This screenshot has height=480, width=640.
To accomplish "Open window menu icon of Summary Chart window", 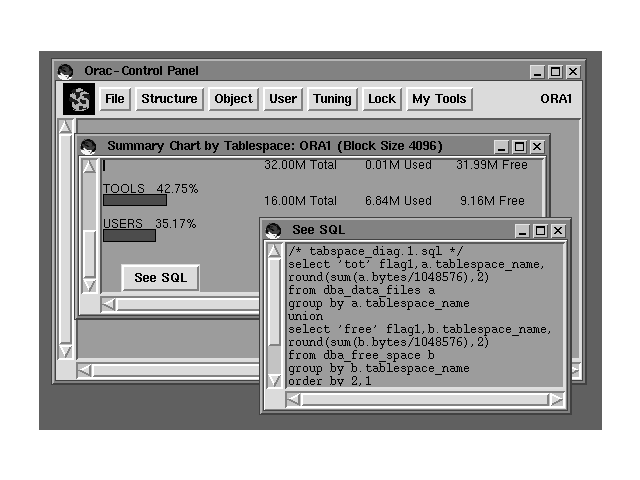I will [88, 146].
